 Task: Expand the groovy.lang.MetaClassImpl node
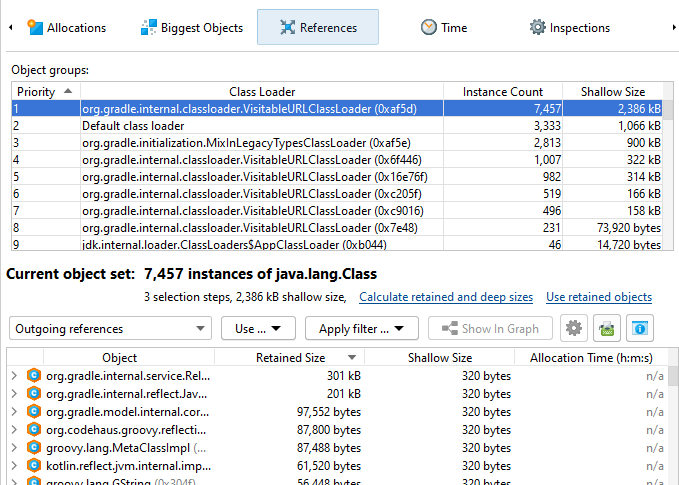(x=14, y=448)
